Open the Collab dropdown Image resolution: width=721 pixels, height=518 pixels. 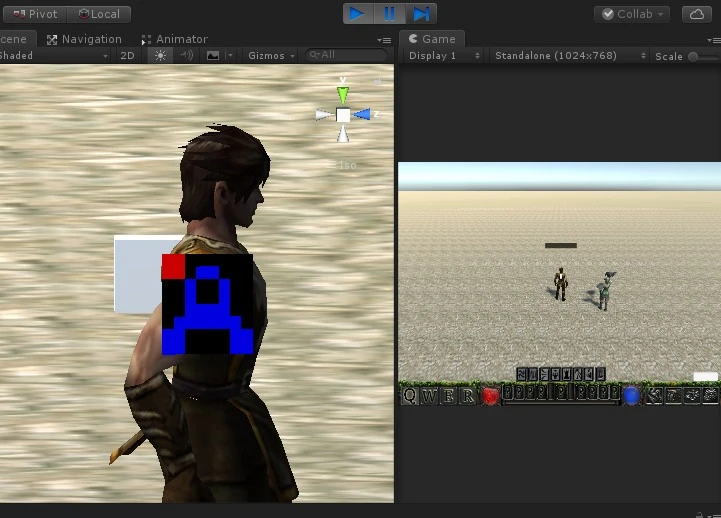pos(632,14)
